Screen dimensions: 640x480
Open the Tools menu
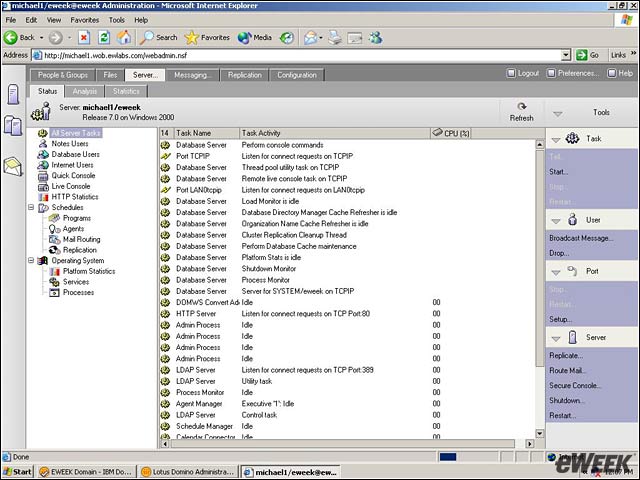(116, 20)
